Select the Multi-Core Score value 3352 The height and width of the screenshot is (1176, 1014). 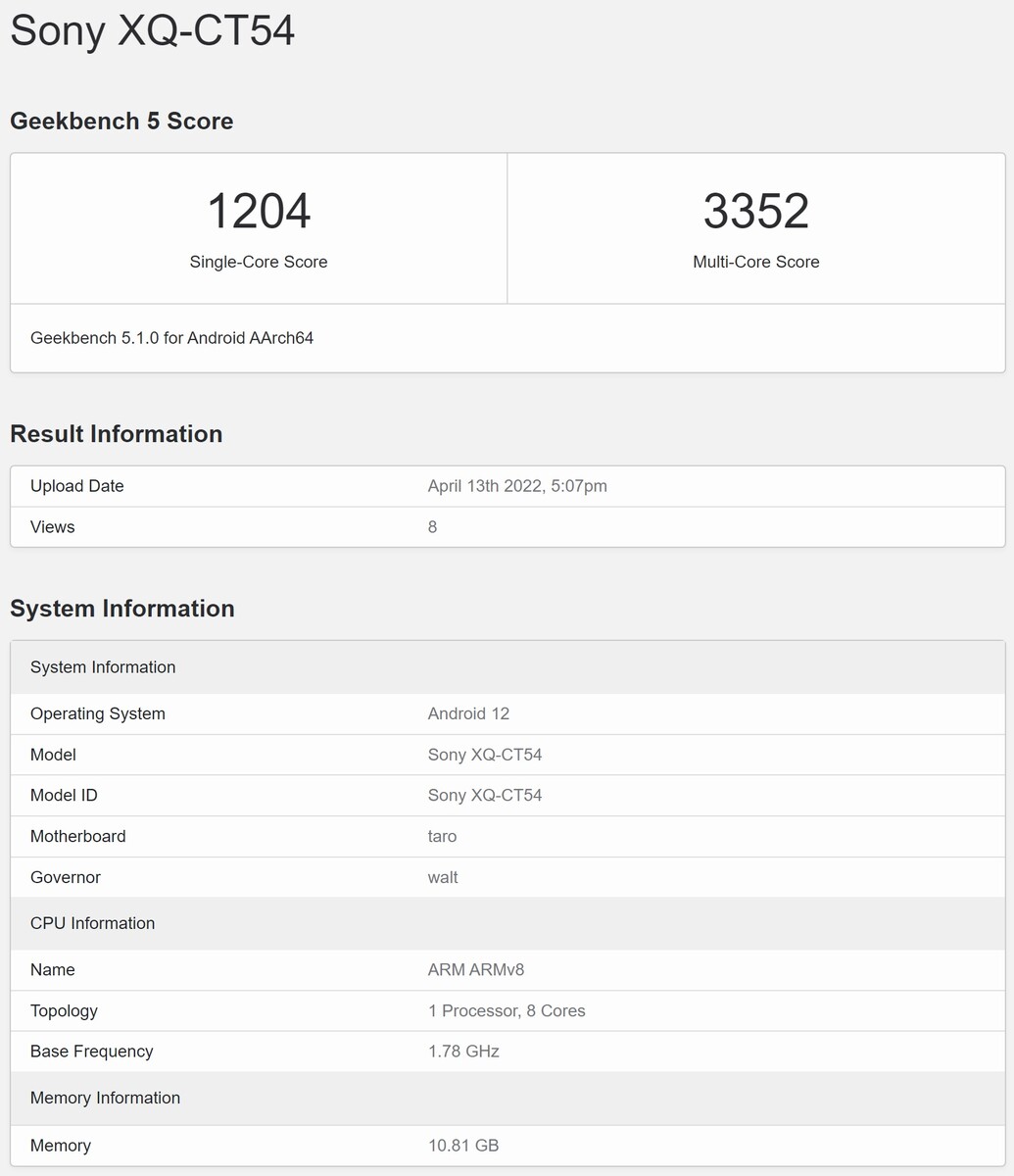pyautogui.click(x=755, y=209)
